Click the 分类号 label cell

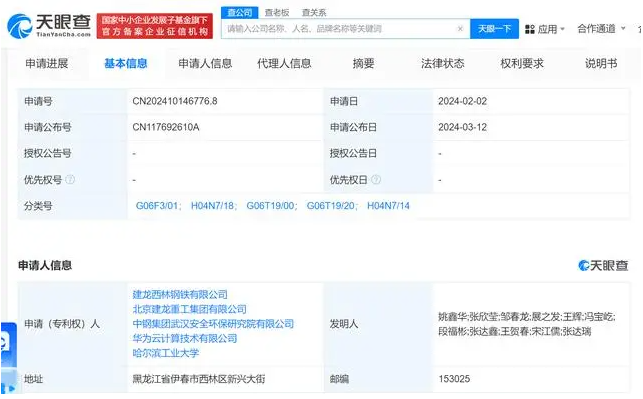[x=72, y=206]
